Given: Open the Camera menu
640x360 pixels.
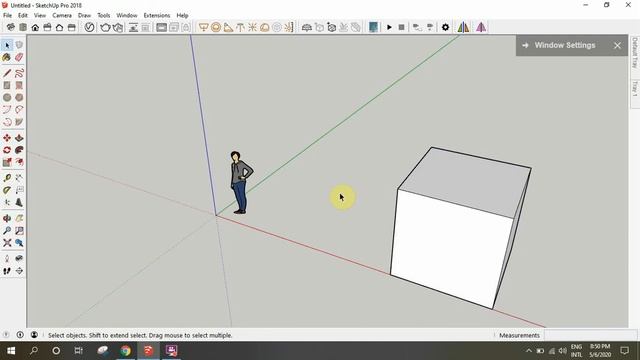Looking at the screenshot, I should click(62, 16).
